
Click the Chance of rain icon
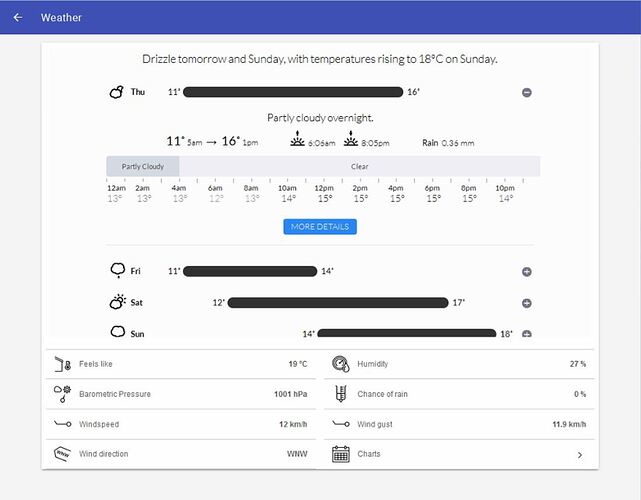click(x=340, y=394)
